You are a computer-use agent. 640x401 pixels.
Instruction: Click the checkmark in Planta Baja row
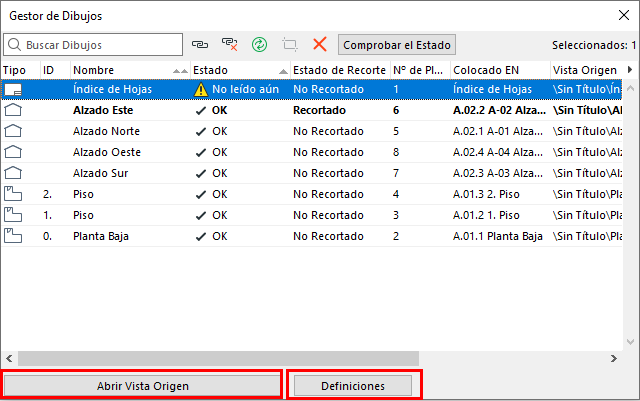point(201,236)
